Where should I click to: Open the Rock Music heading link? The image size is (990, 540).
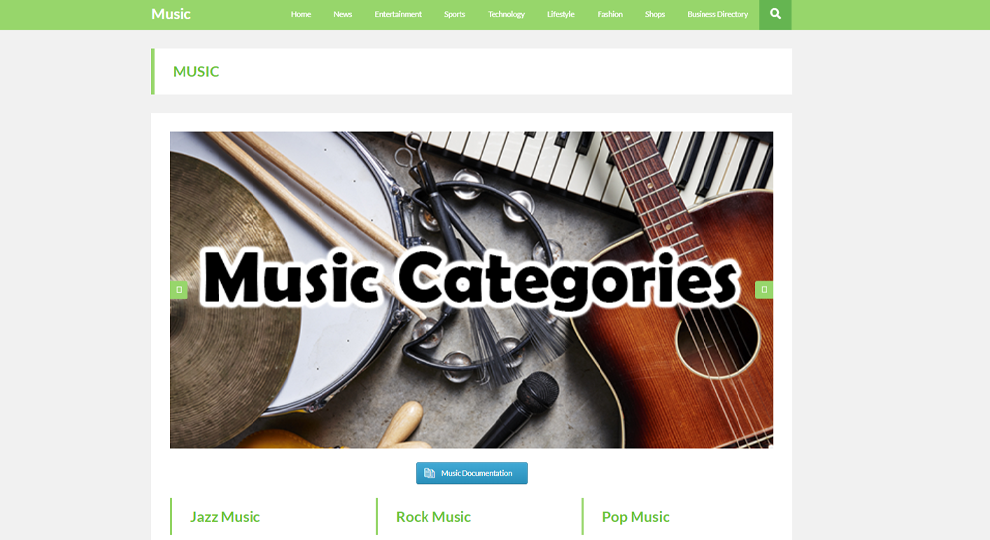click(433, 517)
